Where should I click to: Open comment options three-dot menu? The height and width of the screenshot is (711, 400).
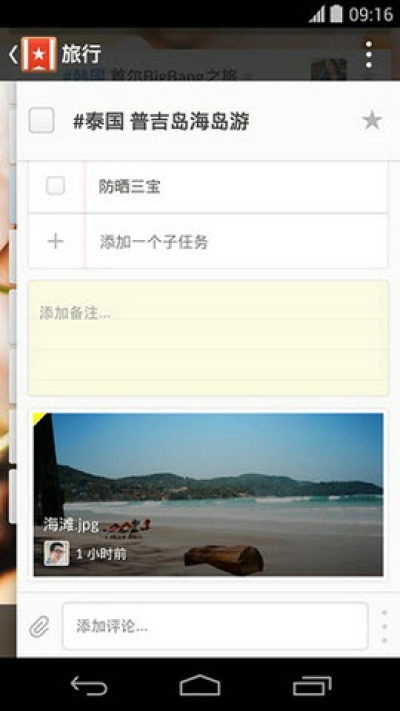[x=385, y=626]
